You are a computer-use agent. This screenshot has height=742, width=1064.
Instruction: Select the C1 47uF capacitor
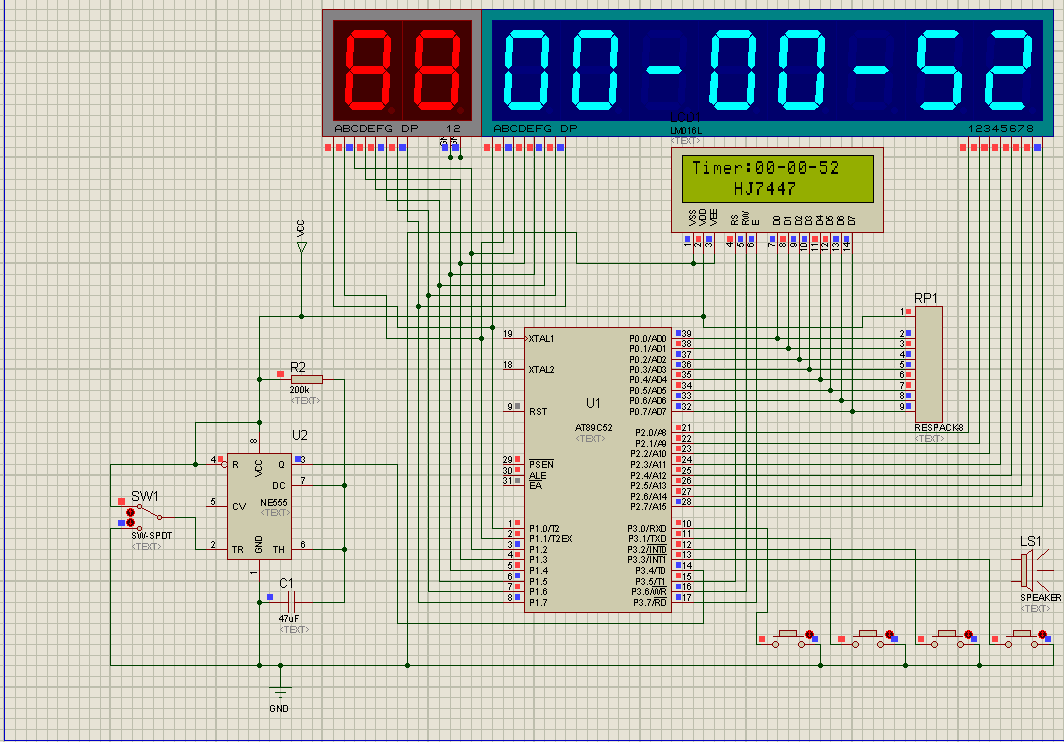point(292,601)
